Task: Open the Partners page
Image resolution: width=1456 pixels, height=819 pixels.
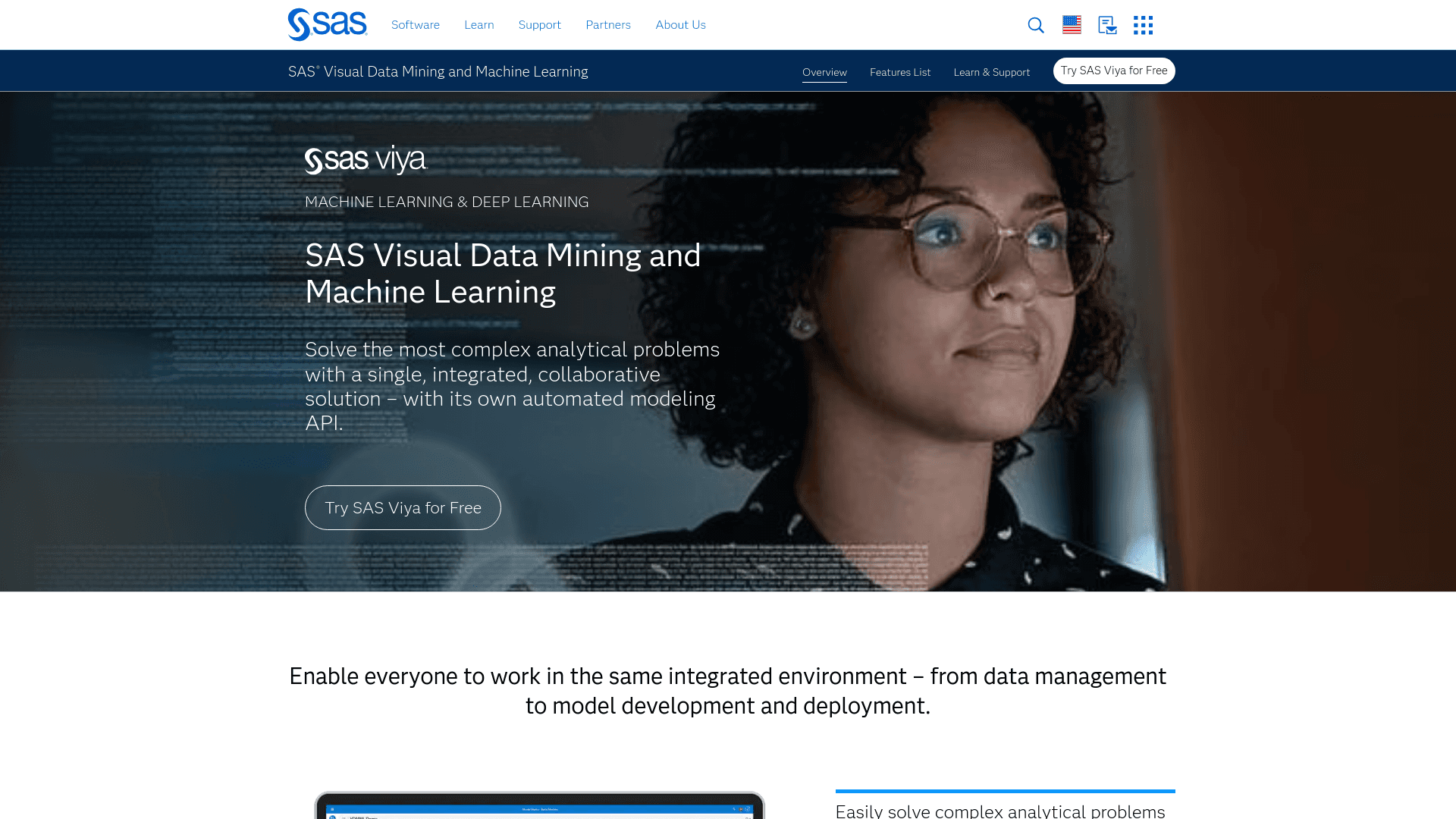Action: tap(607, 24)
